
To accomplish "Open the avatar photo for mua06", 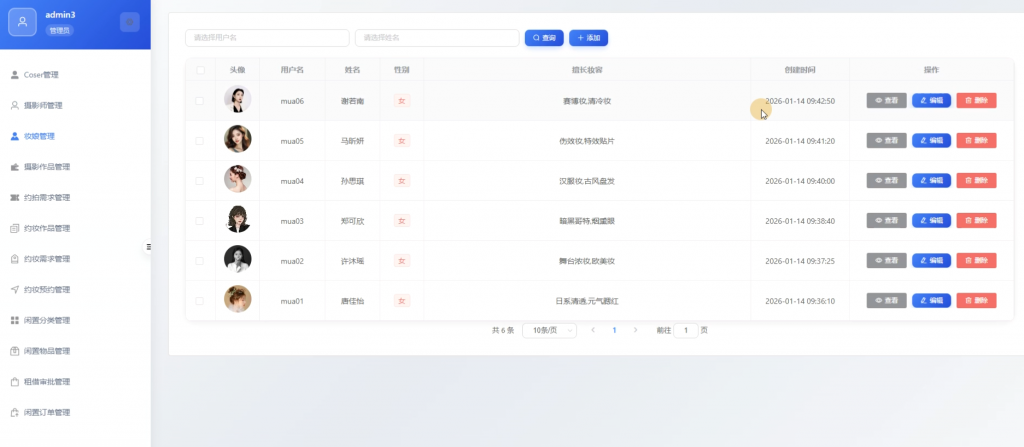I will tap(238, 99).
